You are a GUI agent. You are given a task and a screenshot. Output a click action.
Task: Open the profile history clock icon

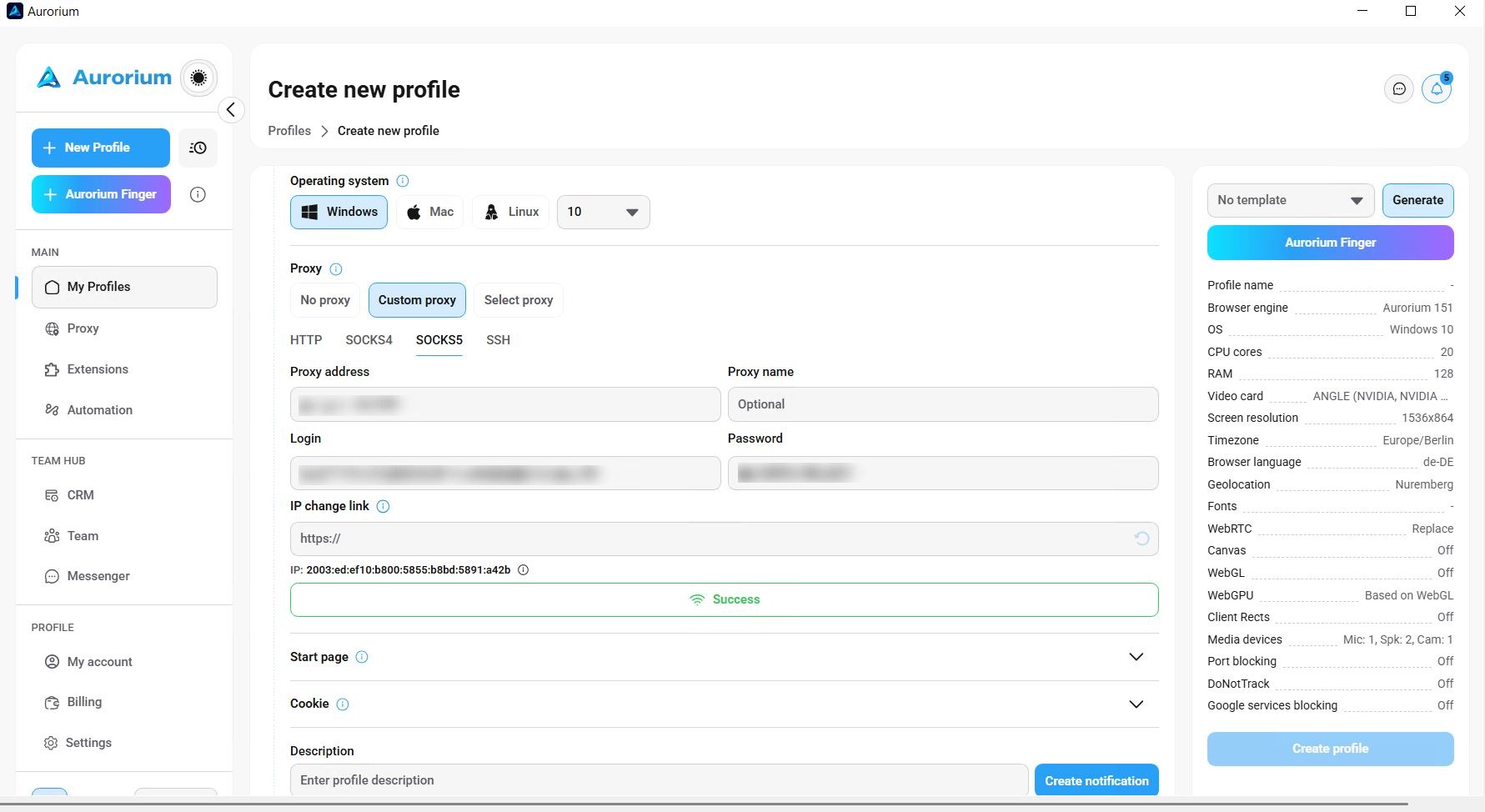click(x=198, y=148)
